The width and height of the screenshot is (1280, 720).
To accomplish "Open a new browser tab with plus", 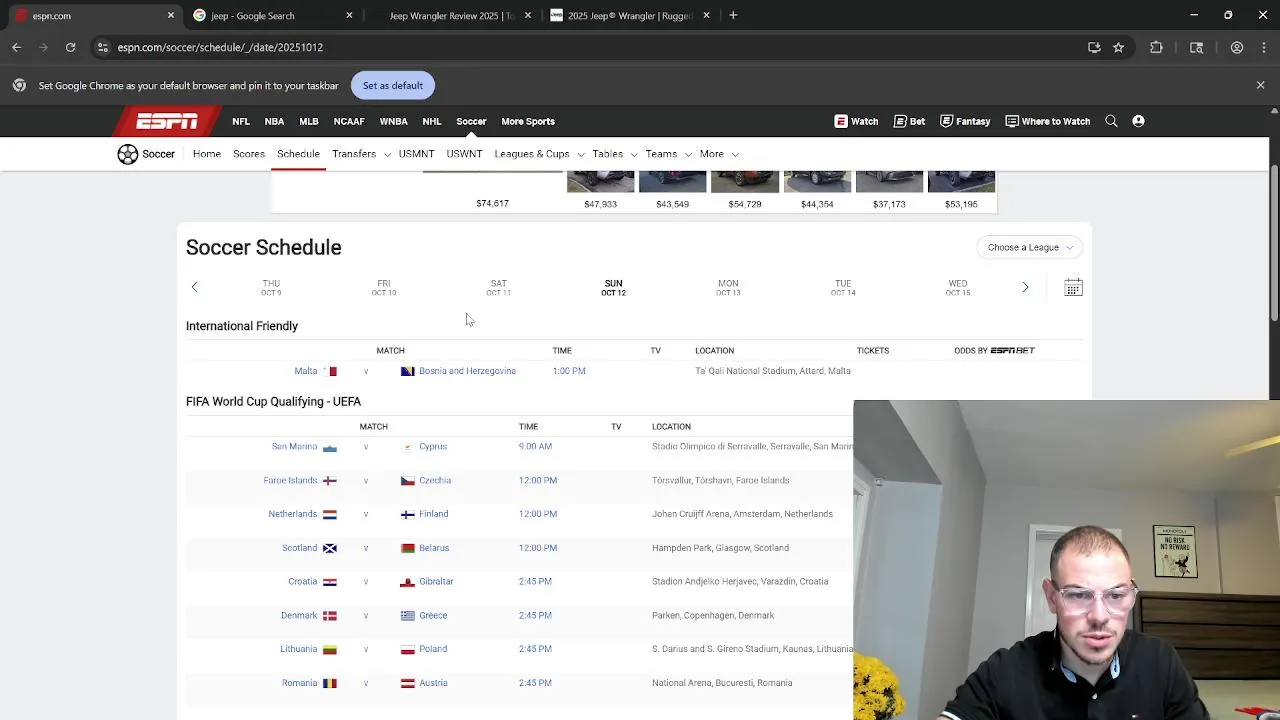I will 733,15.
